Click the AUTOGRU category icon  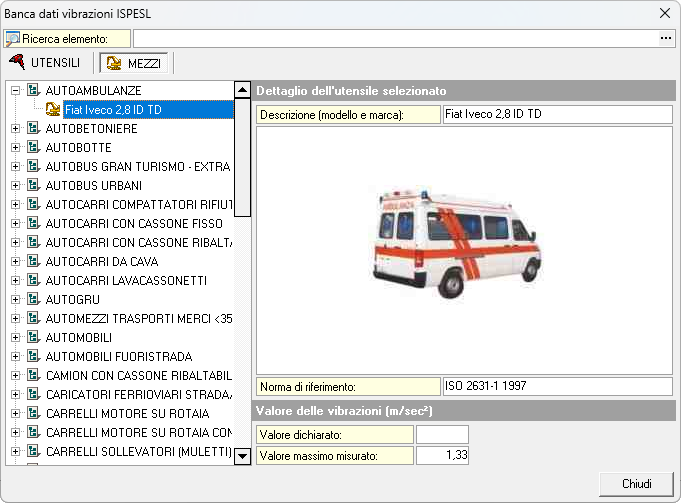(x=33, y=299)
